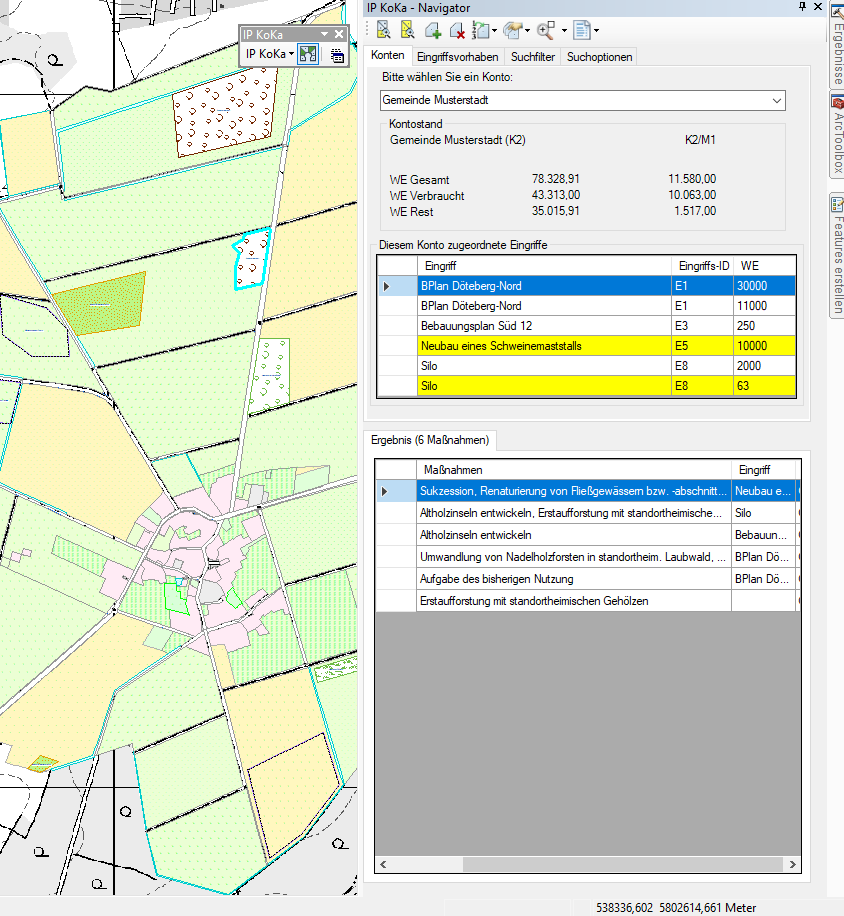Open the 'Features erstellen' side panel
This screenshot has width=844, height=916.
pyautogui.click(x=836, y=255)
